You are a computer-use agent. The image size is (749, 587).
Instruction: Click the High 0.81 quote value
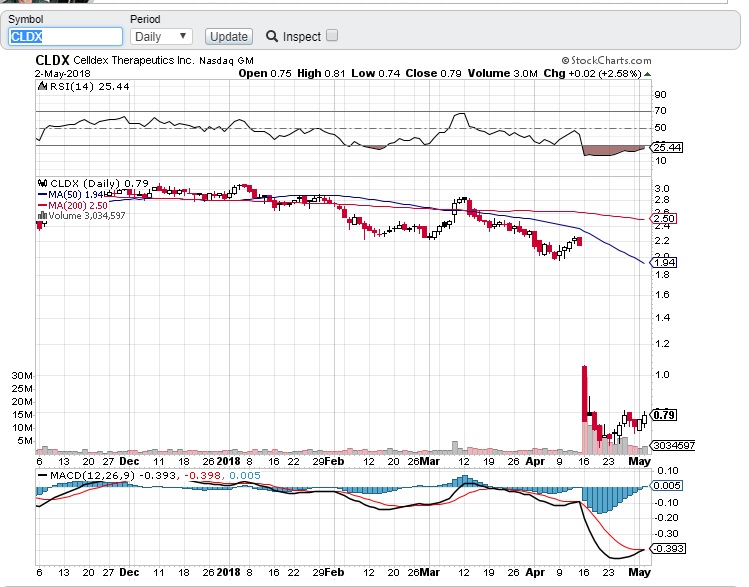tap(321, 74)
